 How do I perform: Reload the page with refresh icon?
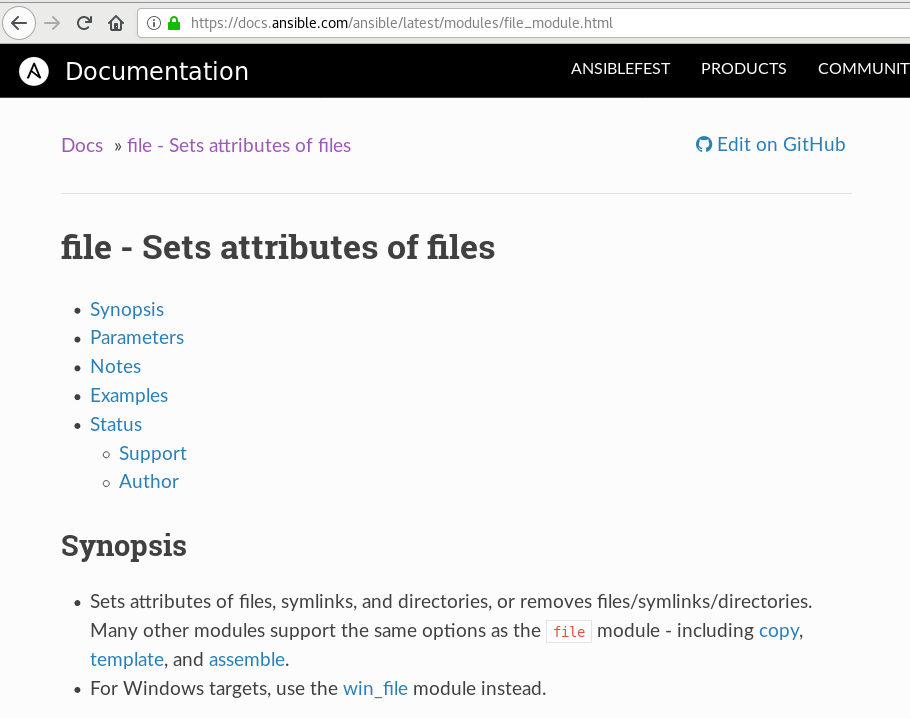tap(84, 22)
